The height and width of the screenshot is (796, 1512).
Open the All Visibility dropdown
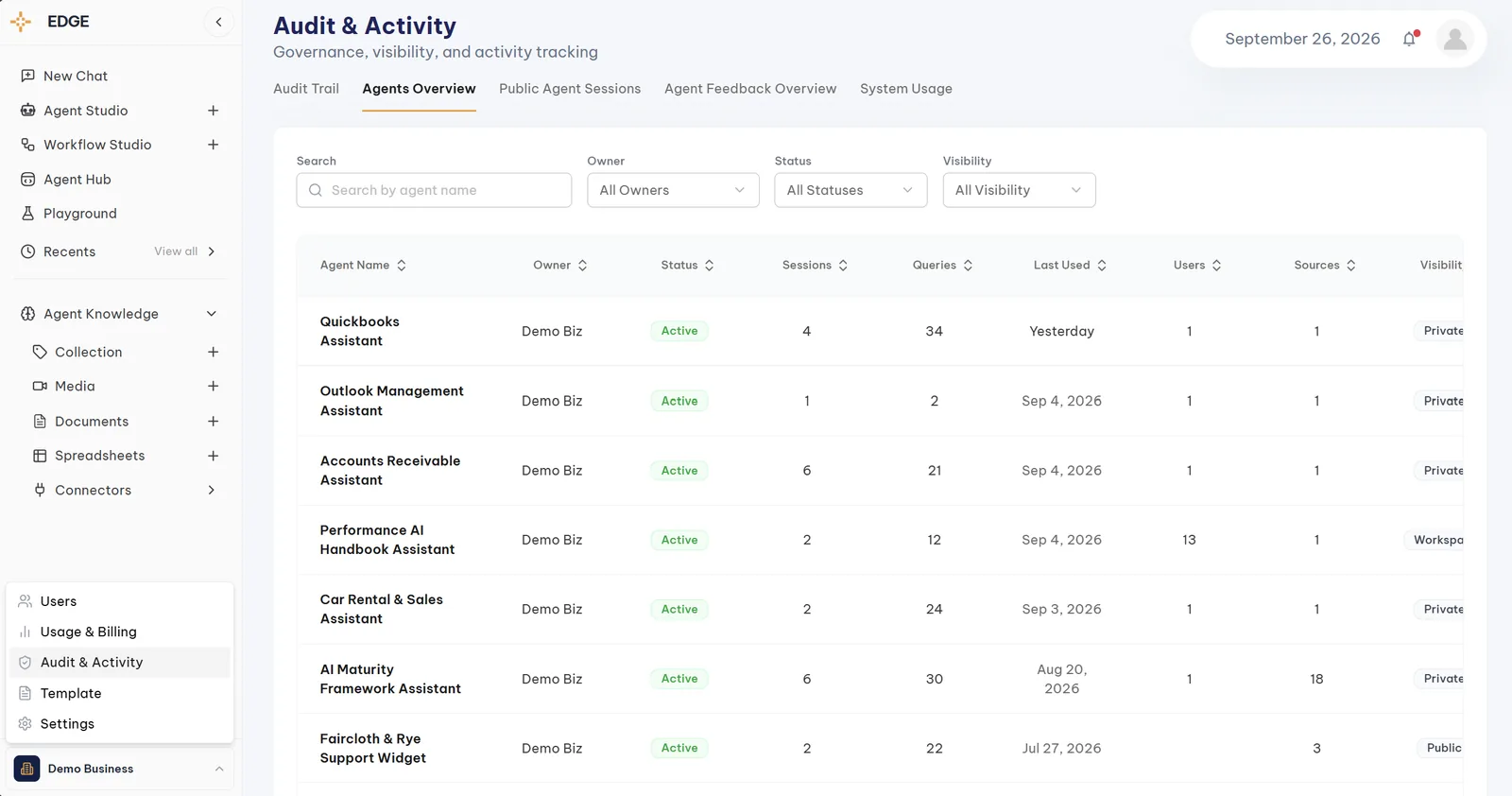coord(1019,190)
